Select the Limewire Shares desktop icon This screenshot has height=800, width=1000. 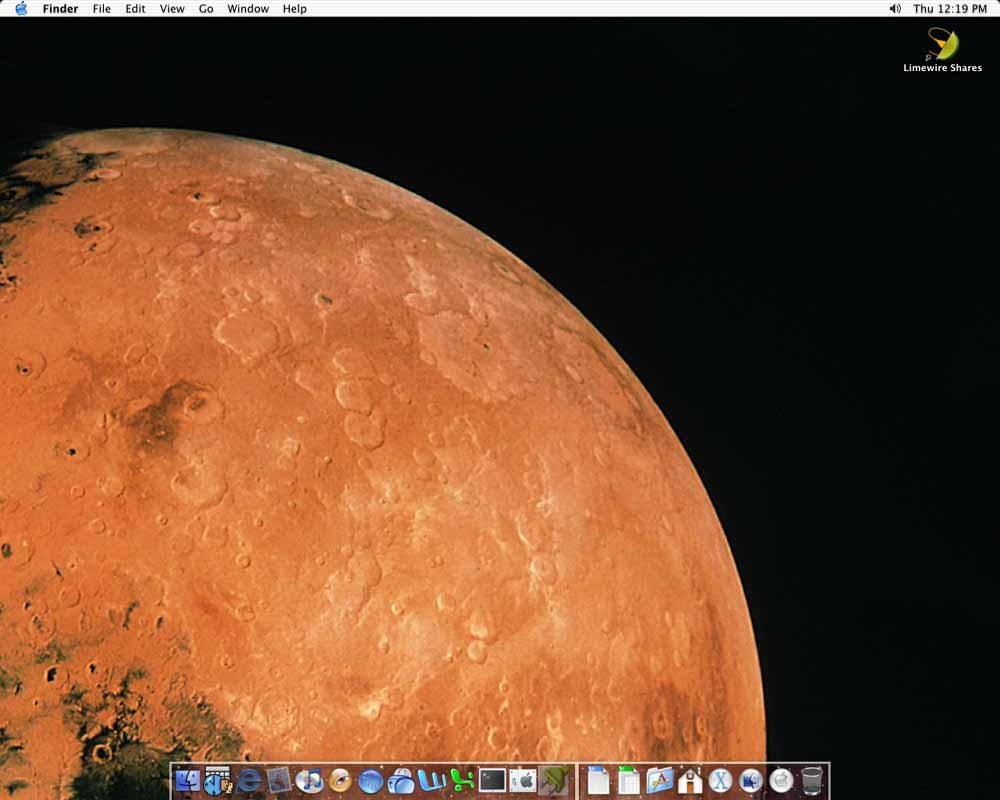pos(943,50)
